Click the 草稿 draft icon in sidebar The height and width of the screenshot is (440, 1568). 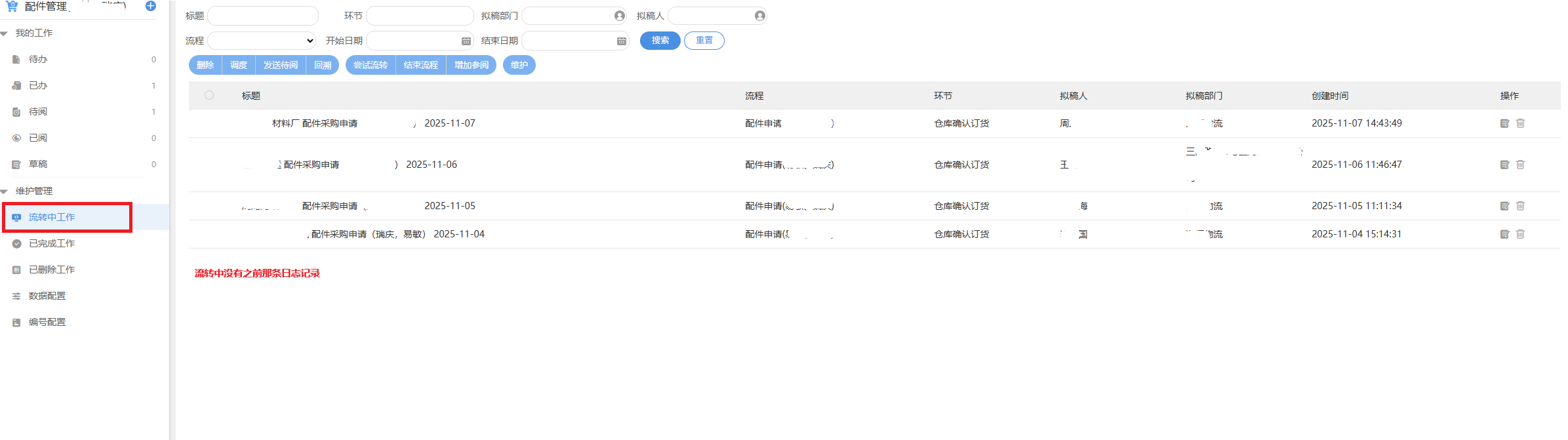click(x=16, y=164)
